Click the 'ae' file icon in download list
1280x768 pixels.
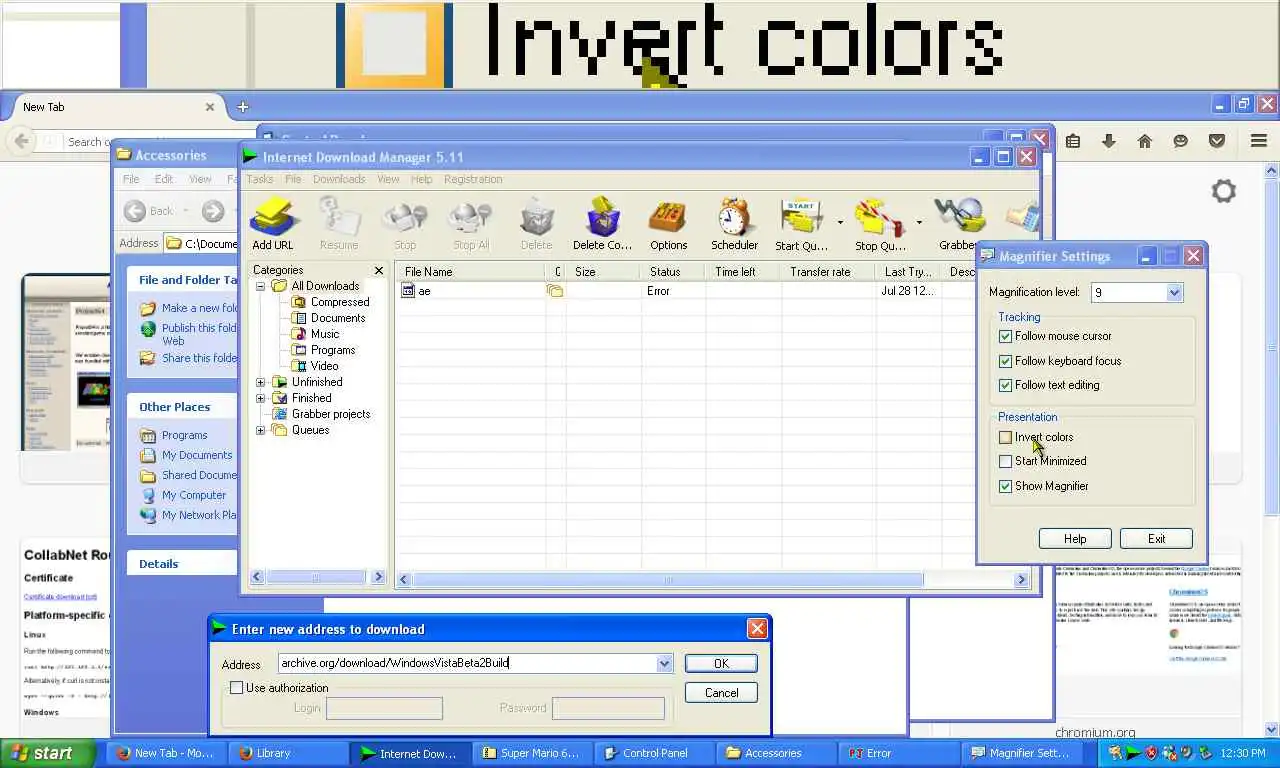(408, 291)
